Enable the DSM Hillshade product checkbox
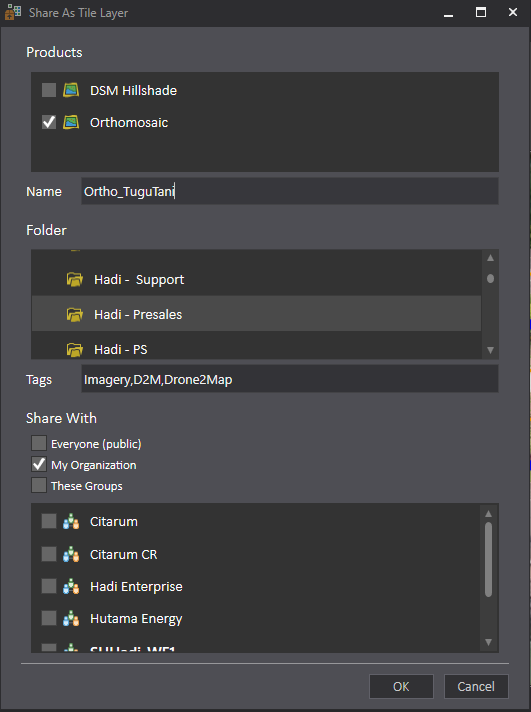Viewport: 531px width, 712px height. tap(49, 90)
